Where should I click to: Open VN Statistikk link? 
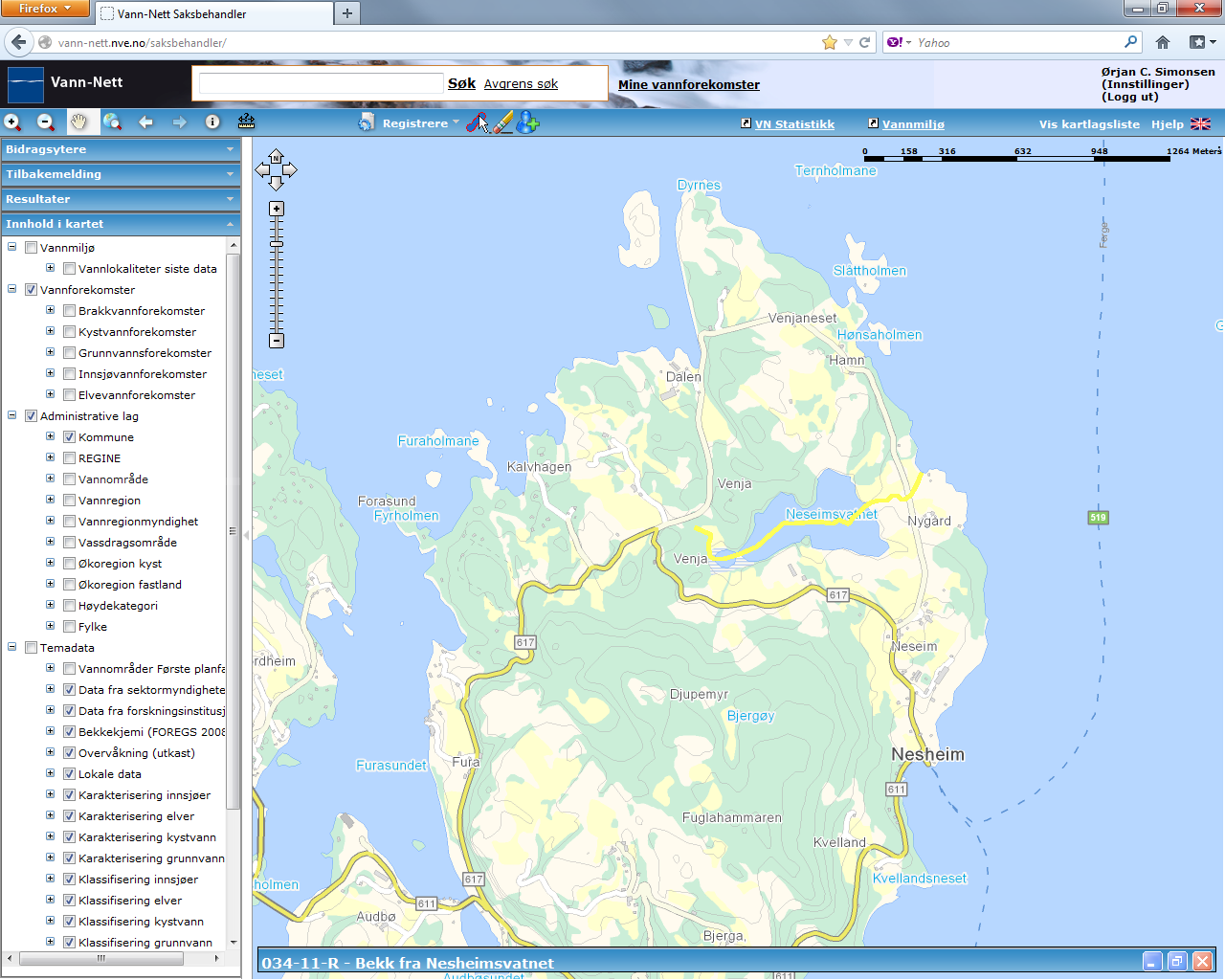click(x=794, y=124)
